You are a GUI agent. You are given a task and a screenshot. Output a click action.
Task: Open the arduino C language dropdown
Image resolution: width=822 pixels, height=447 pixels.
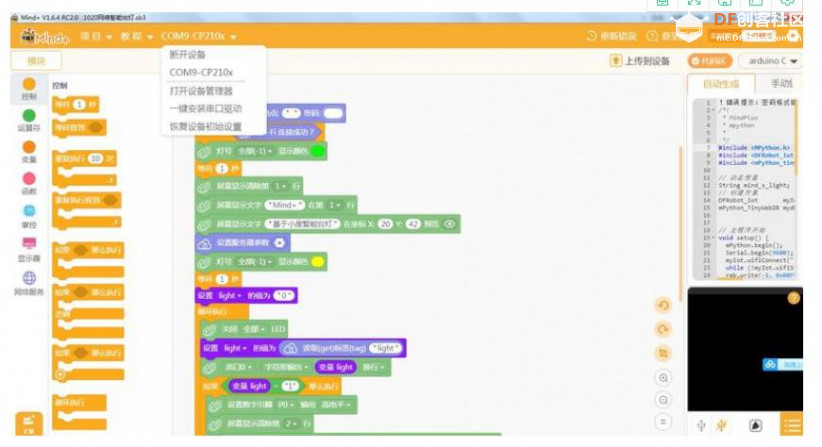coord(771,61)
